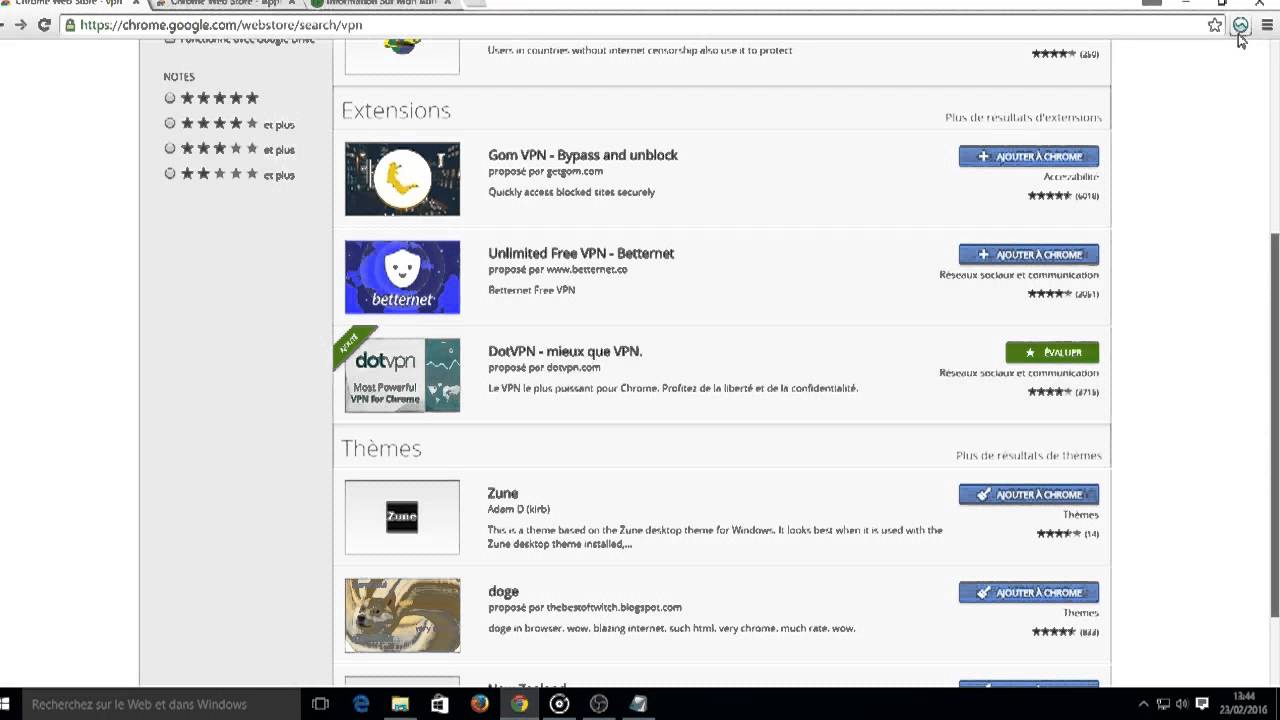1280x720 pixels.
Task: Click the Windows Start button
Action: click(3, 704)
